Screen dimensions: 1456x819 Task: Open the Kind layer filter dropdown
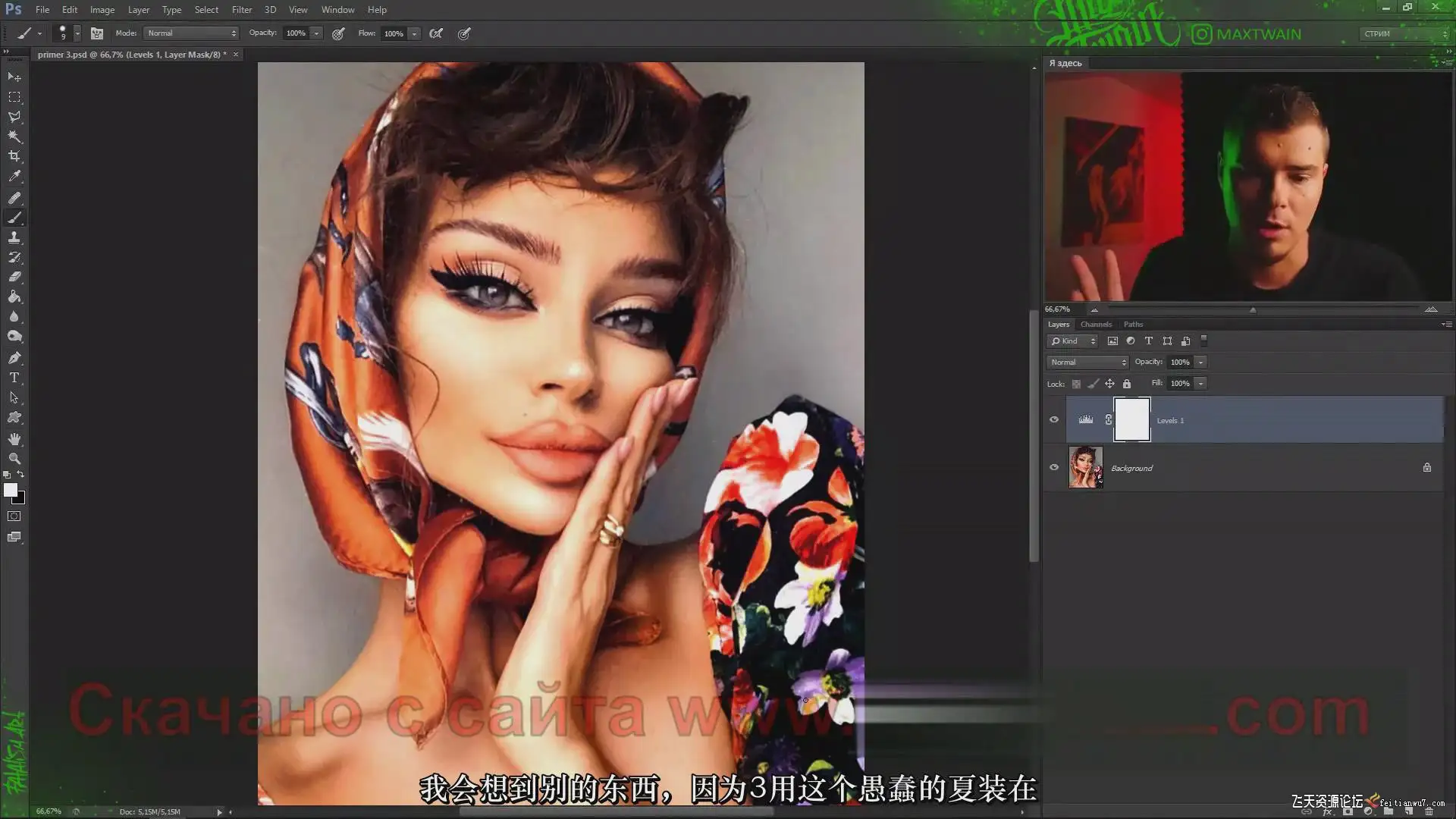pos(1072,341)
